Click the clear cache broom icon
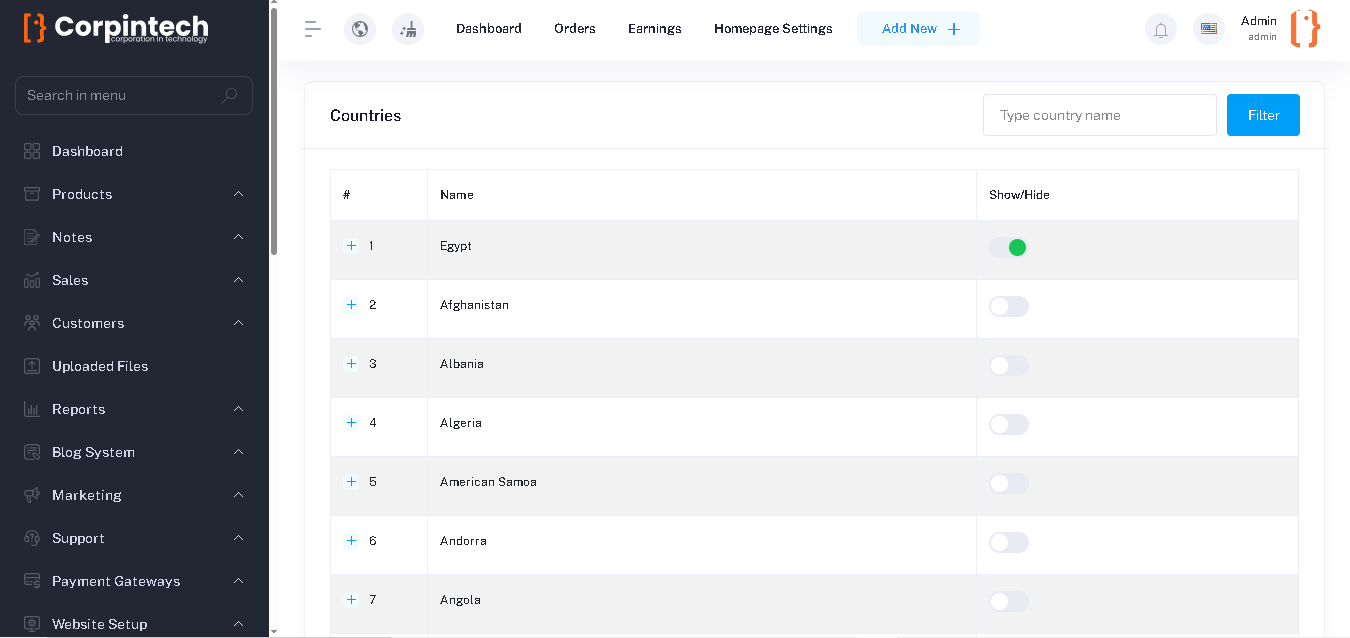This screenshot has width=1350, height=638. pos(408,29)
